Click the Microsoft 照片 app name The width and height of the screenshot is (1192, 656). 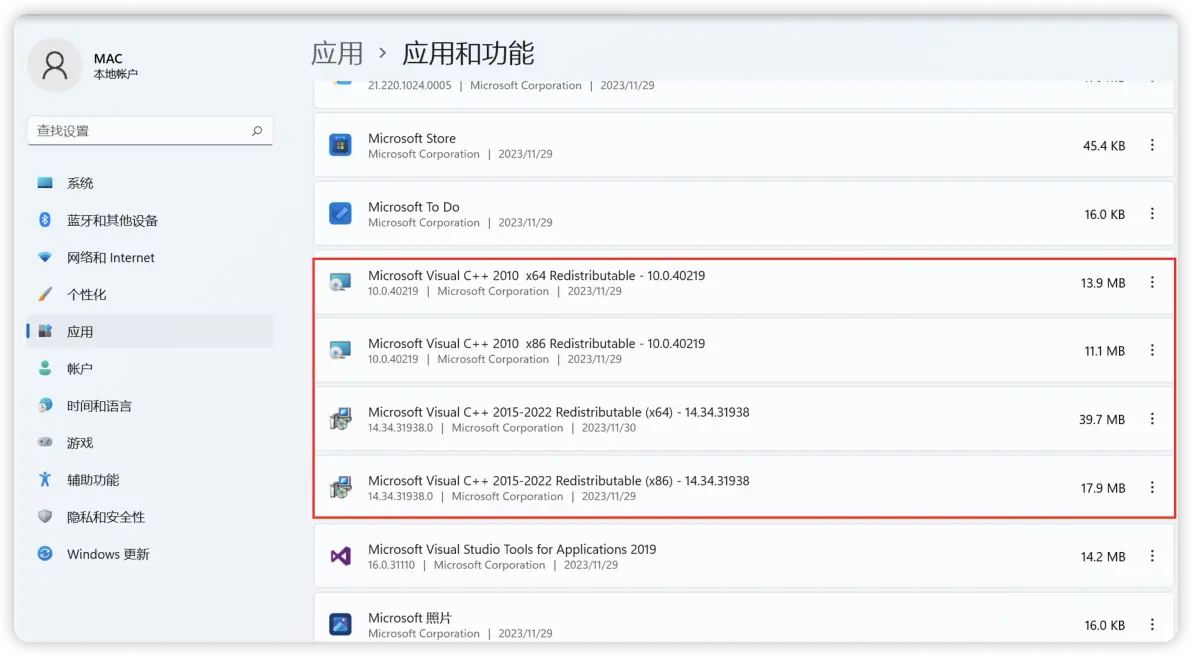tap(410, 617)
